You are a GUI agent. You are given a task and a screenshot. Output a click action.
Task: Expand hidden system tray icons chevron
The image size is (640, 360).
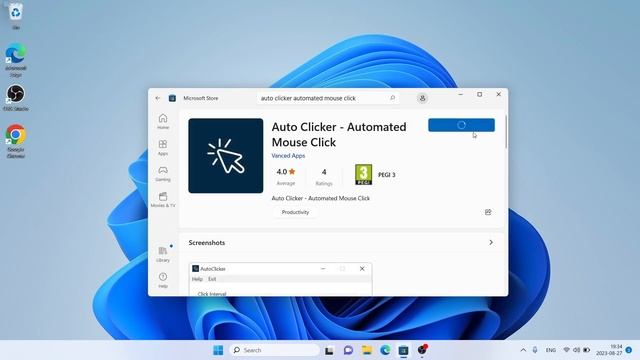(523, 350)
